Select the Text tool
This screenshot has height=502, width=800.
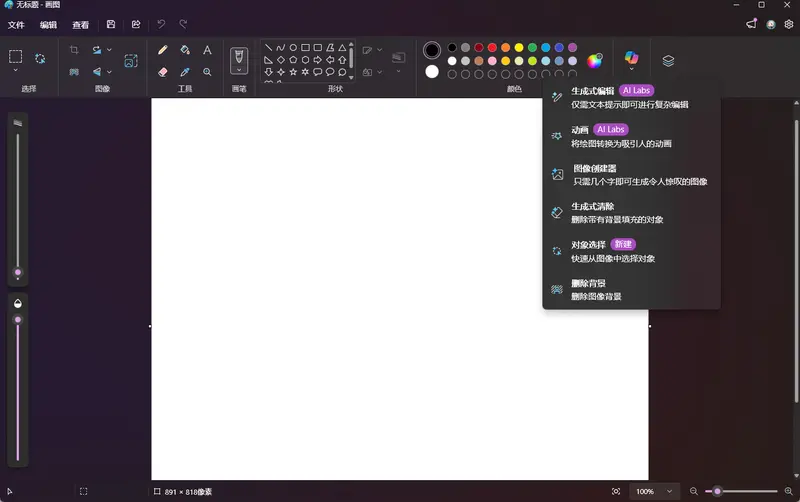[207, 49]
